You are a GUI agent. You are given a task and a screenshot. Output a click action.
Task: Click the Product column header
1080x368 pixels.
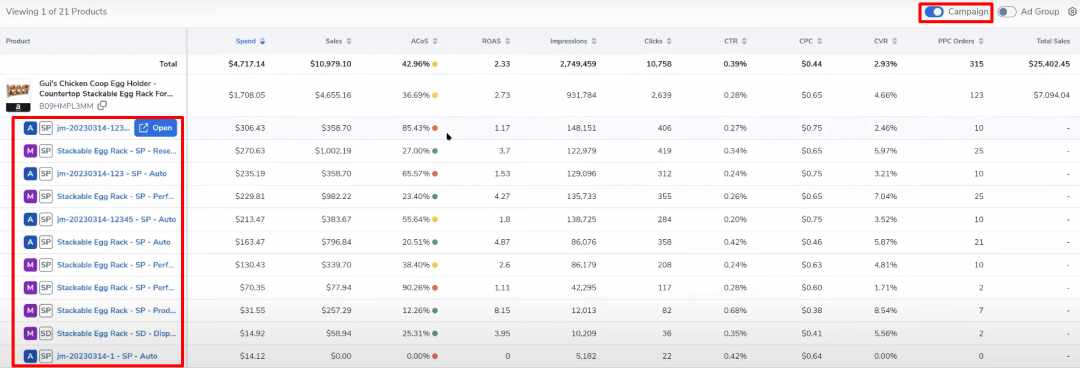click(18, 41)
